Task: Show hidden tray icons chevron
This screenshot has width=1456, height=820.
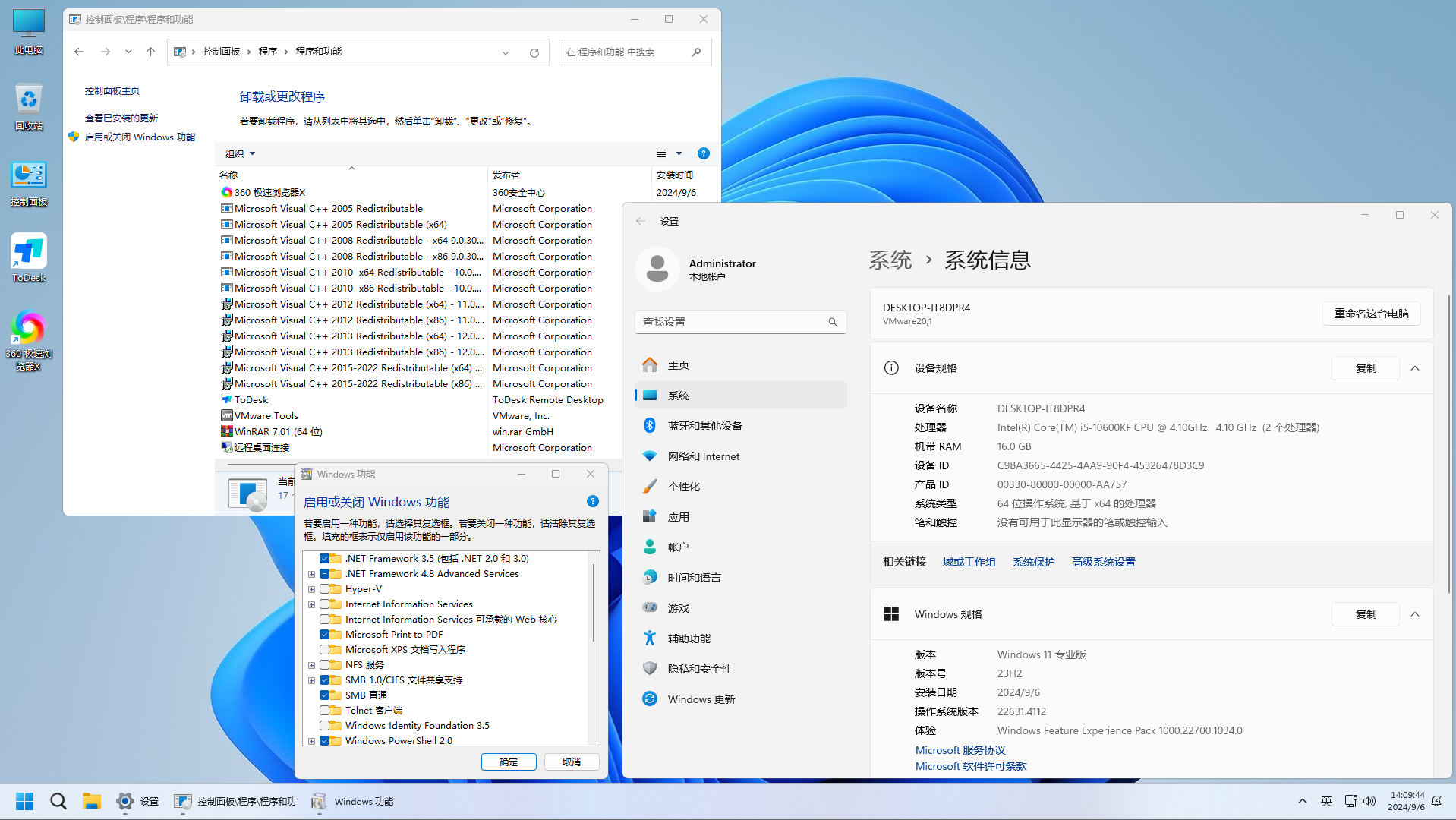Action: point(1303,801)
